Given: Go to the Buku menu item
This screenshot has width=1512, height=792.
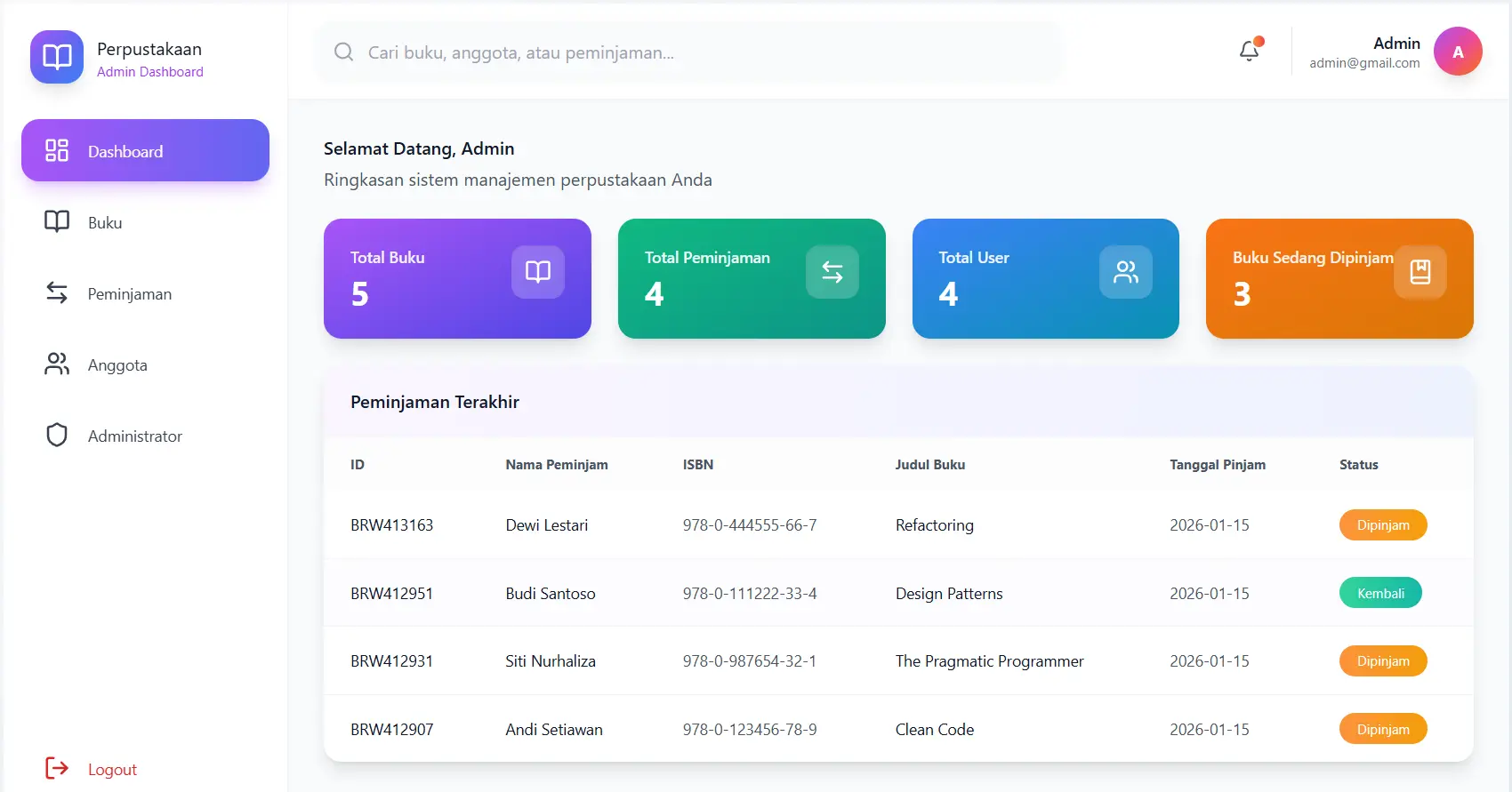Looking at the screenshot, I should pyautogui.click(x=145, y=221).
